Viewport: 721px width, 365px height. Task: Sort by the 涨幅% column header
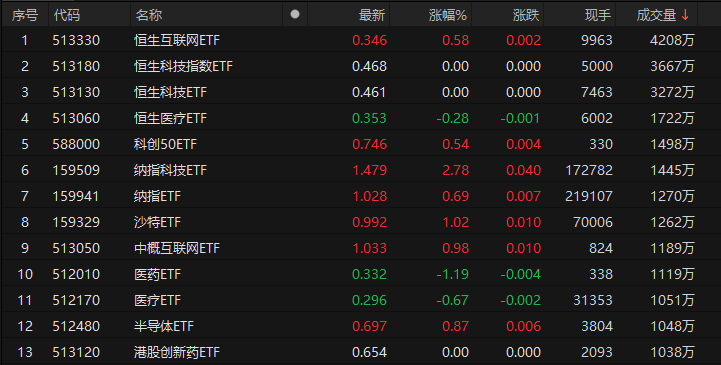coord(447,15)
